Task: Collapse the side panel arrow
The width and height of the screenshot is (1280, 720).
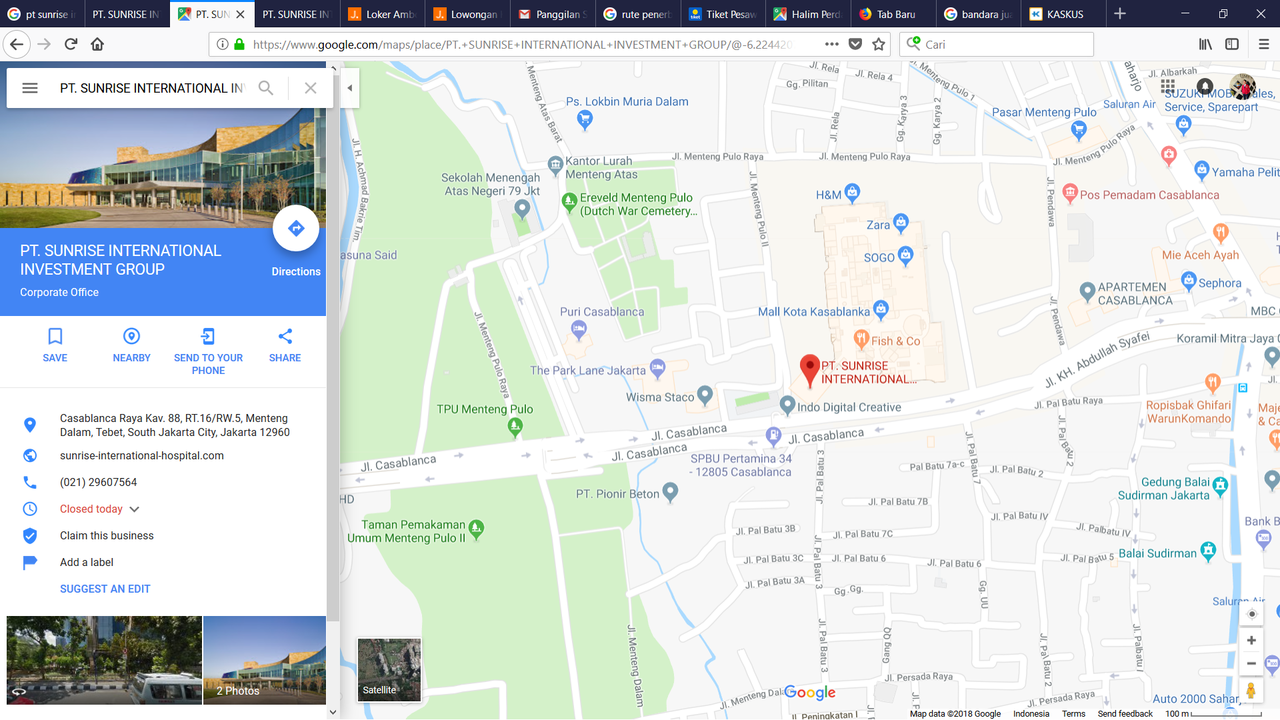Action: (350, 88)
